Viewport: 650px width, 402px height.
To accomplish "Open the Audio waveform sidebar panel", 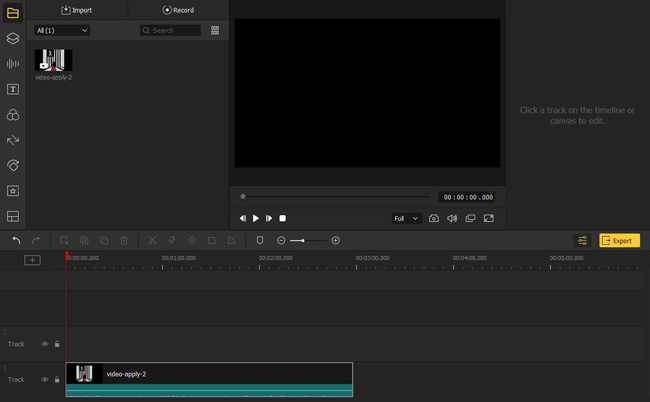I will [13, 63].
